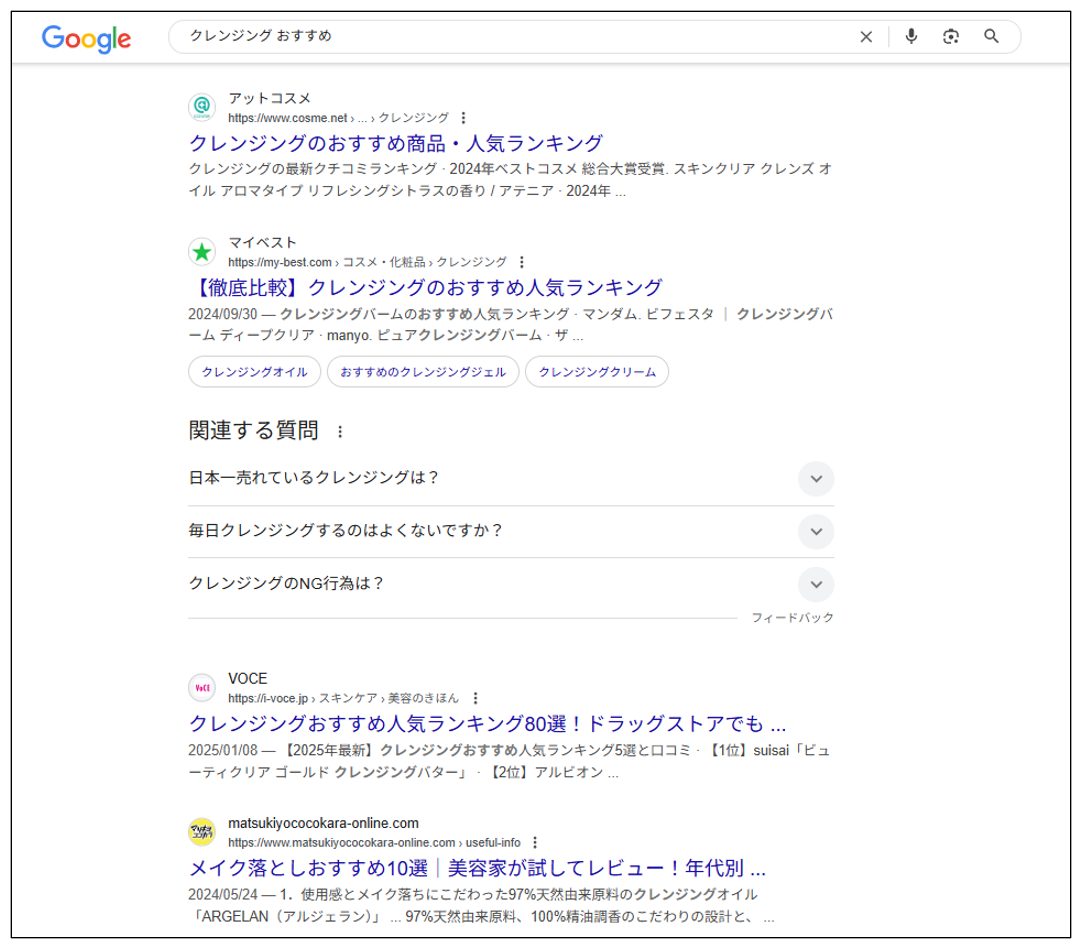Click the matsukiyococokara-online.com useful-info URL breadcrumb
Image resolution: width=1080 pixels, height=946 pixels.
(x=374, y=843)
